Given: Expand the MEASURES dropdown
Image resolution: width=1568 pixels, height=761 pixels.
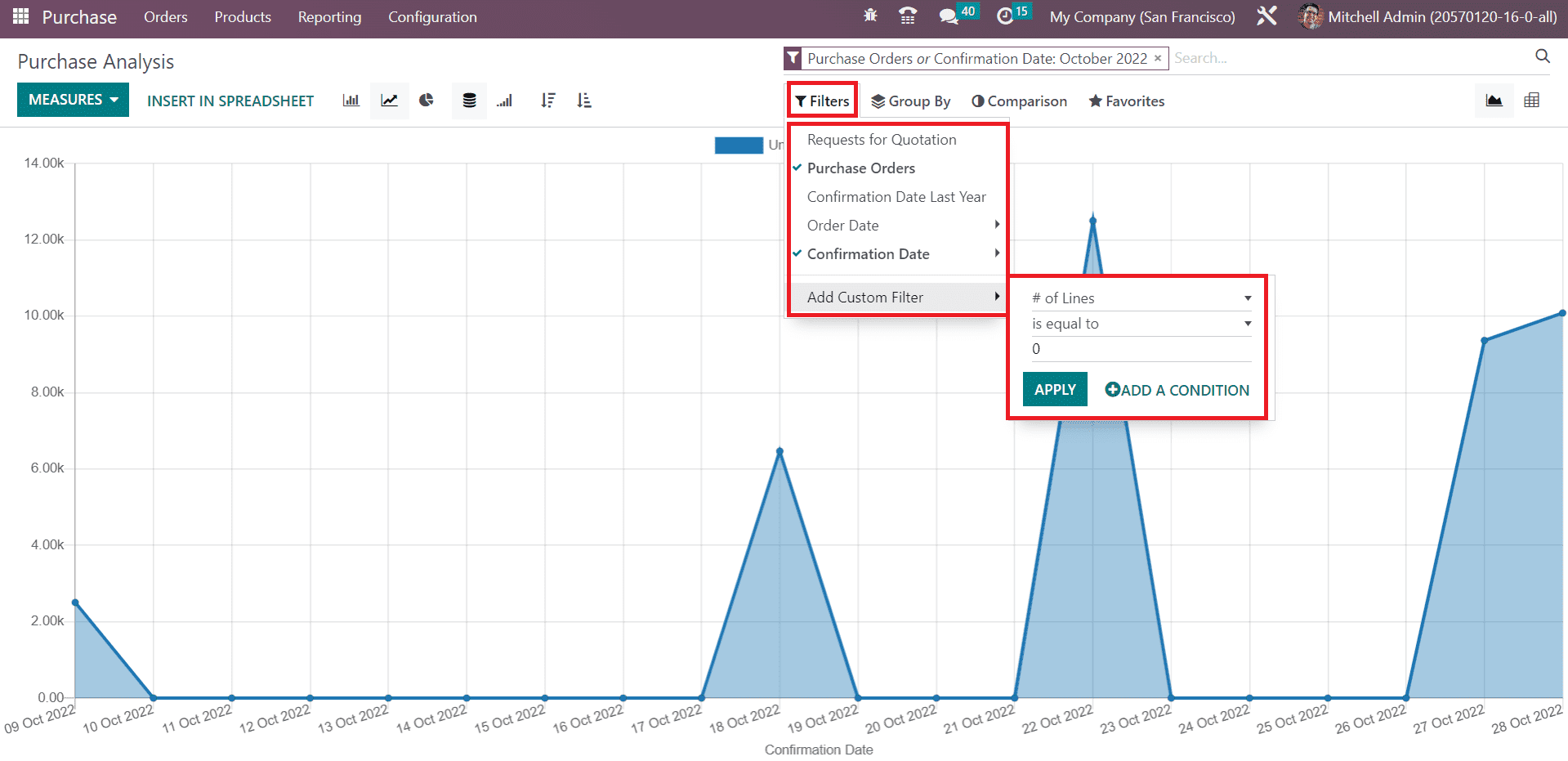Looking at the screenshot, I should 73,100.
